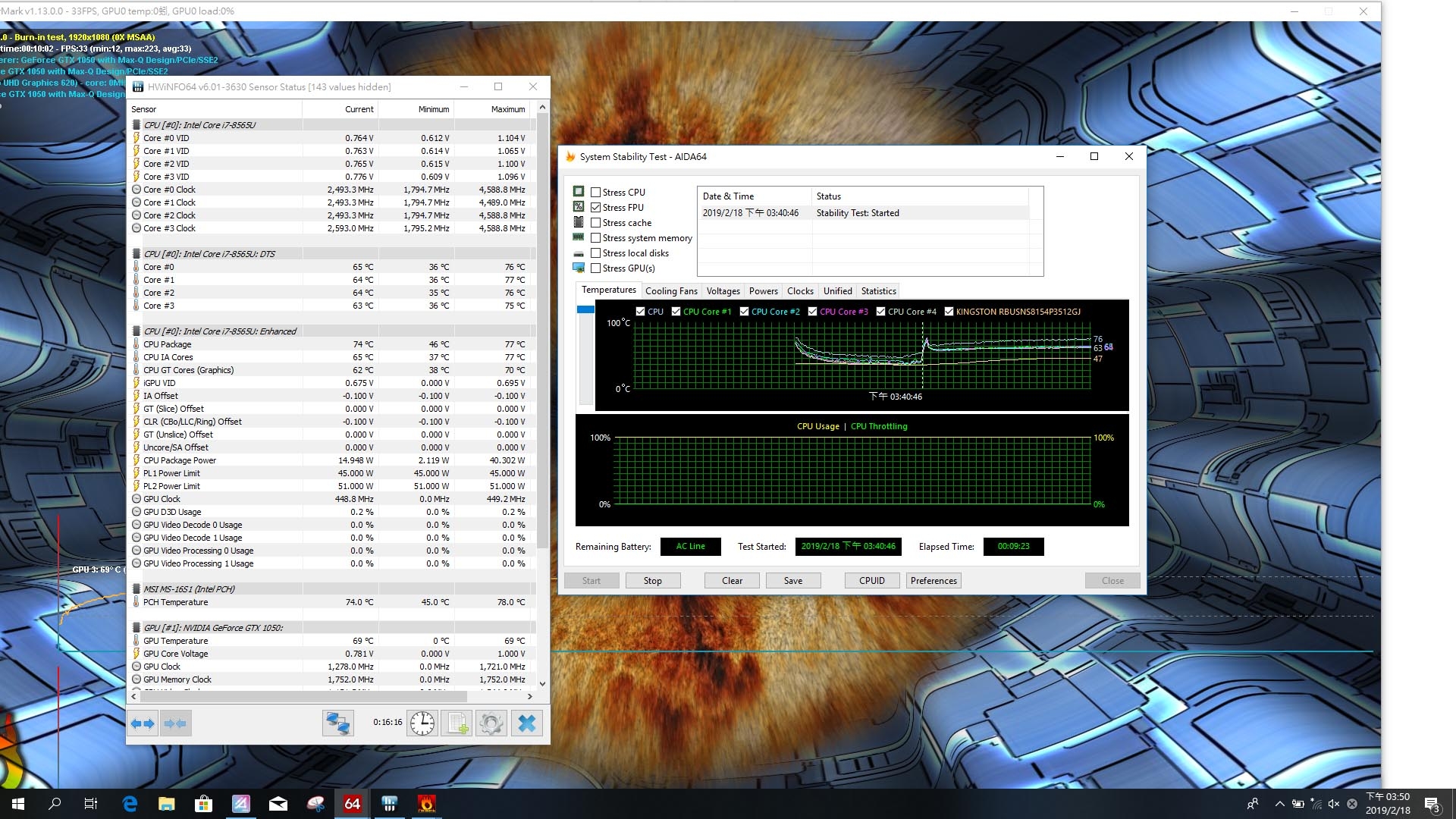Enable the Stress cache checkbox
The width and height of the screenshot is (1456, 819).
596,223
